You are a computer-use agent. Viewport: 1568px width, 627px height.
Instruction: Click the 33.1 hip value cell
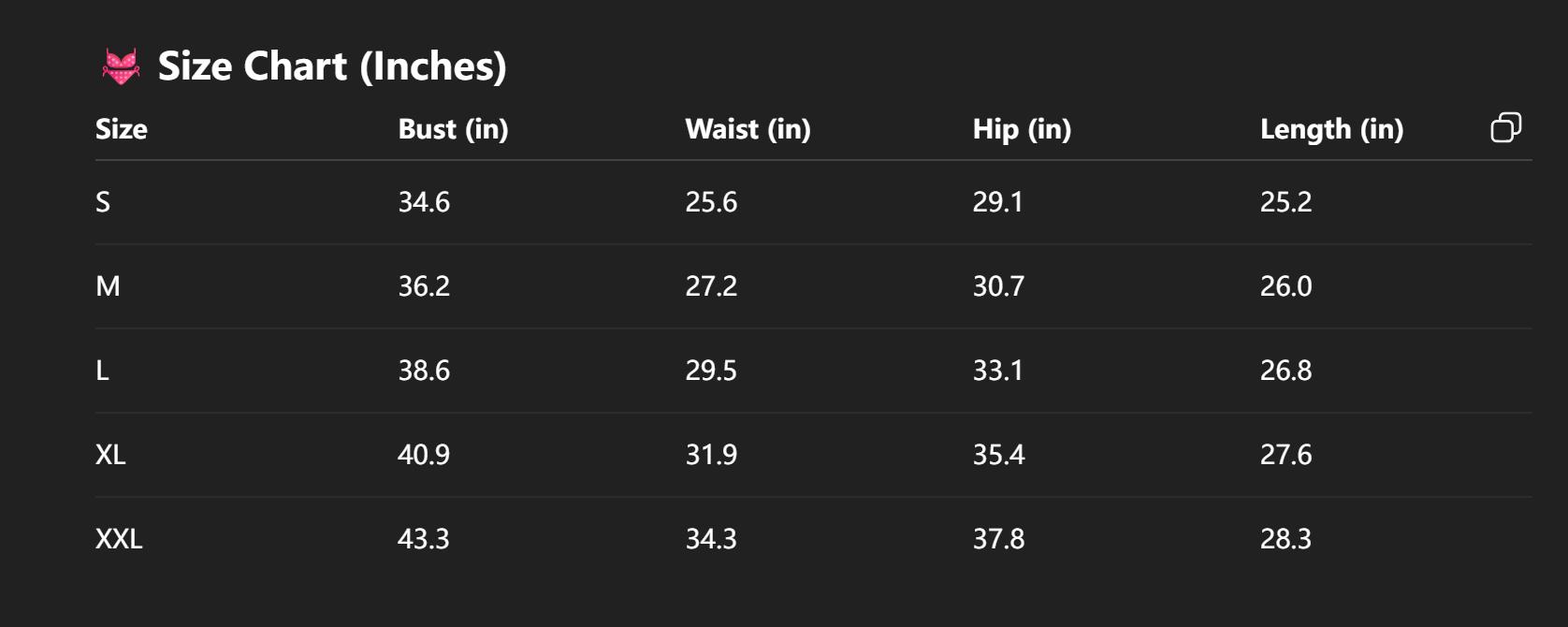[998, 371]
